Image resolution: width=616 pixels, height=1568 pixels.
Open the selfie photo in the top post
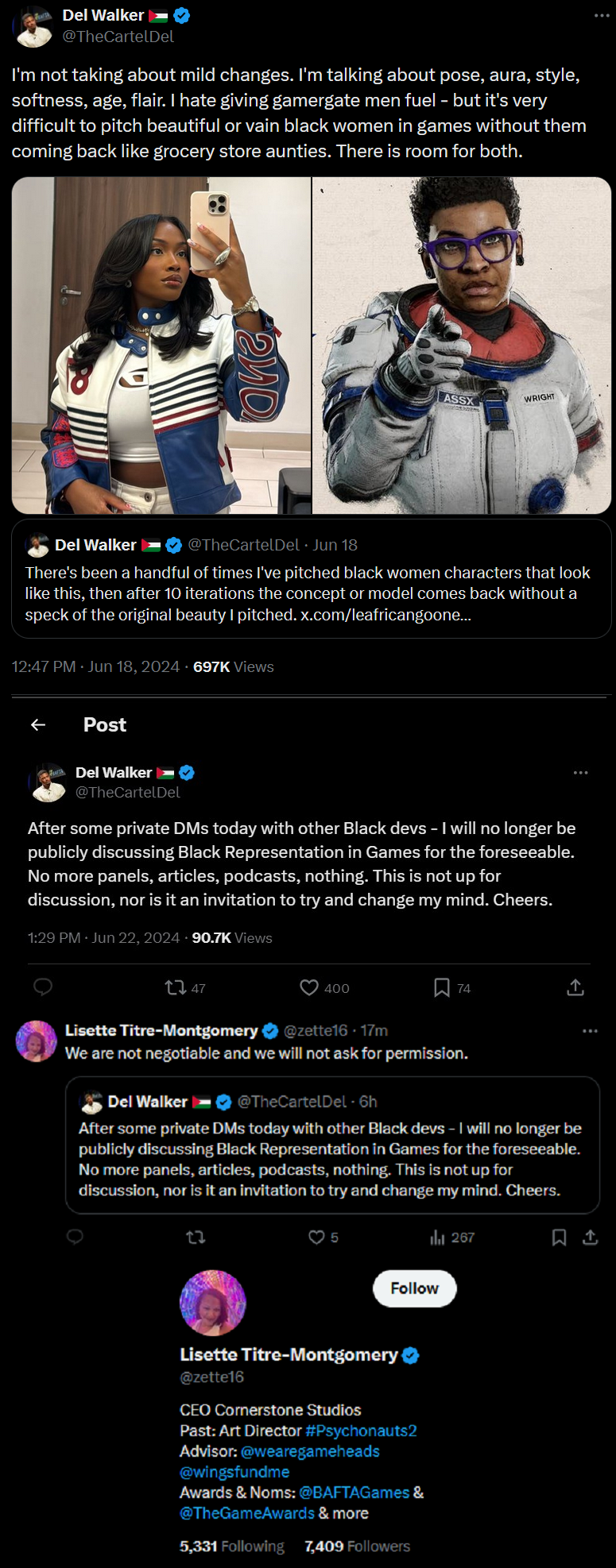click(161, 346)
